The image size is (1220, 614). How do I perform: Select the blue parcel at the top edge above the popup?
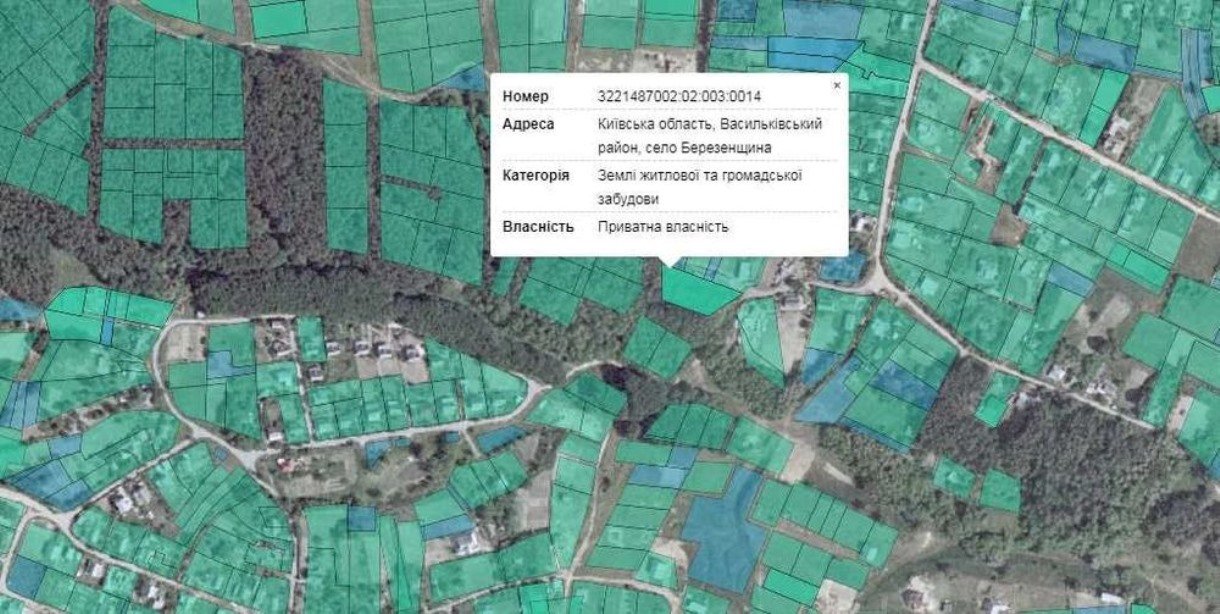pyautogui.click(x=810, y=48)
